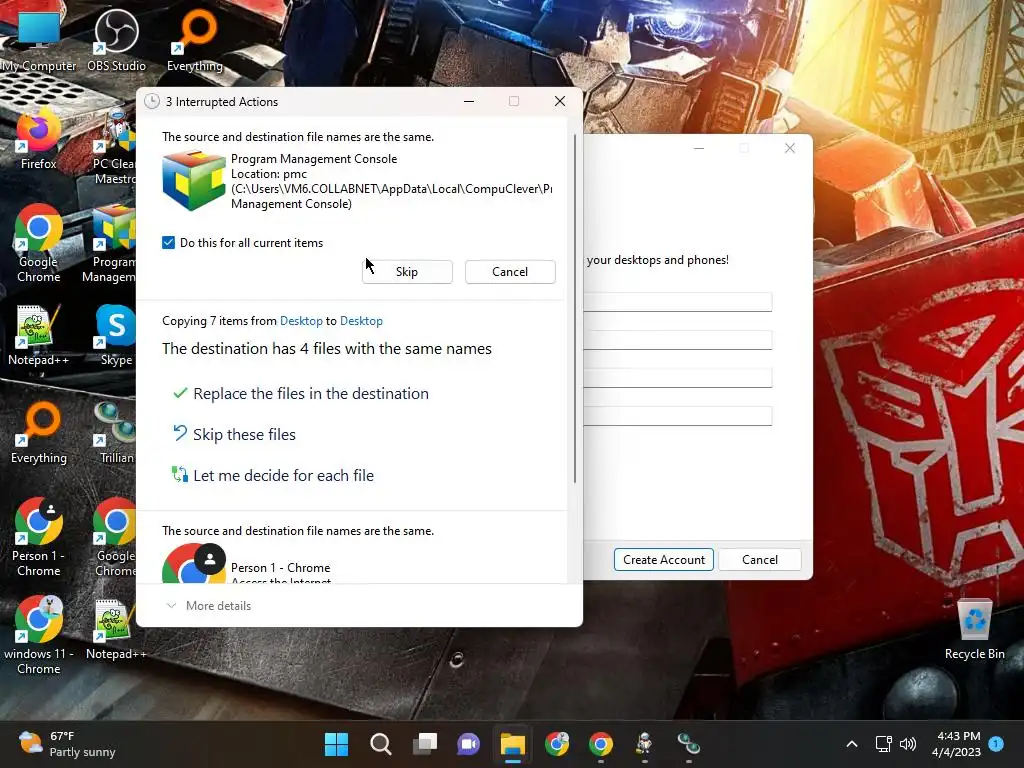Show hidden icons in the system tray
This screenshot has height=768, width=1024.
point(852,744)
